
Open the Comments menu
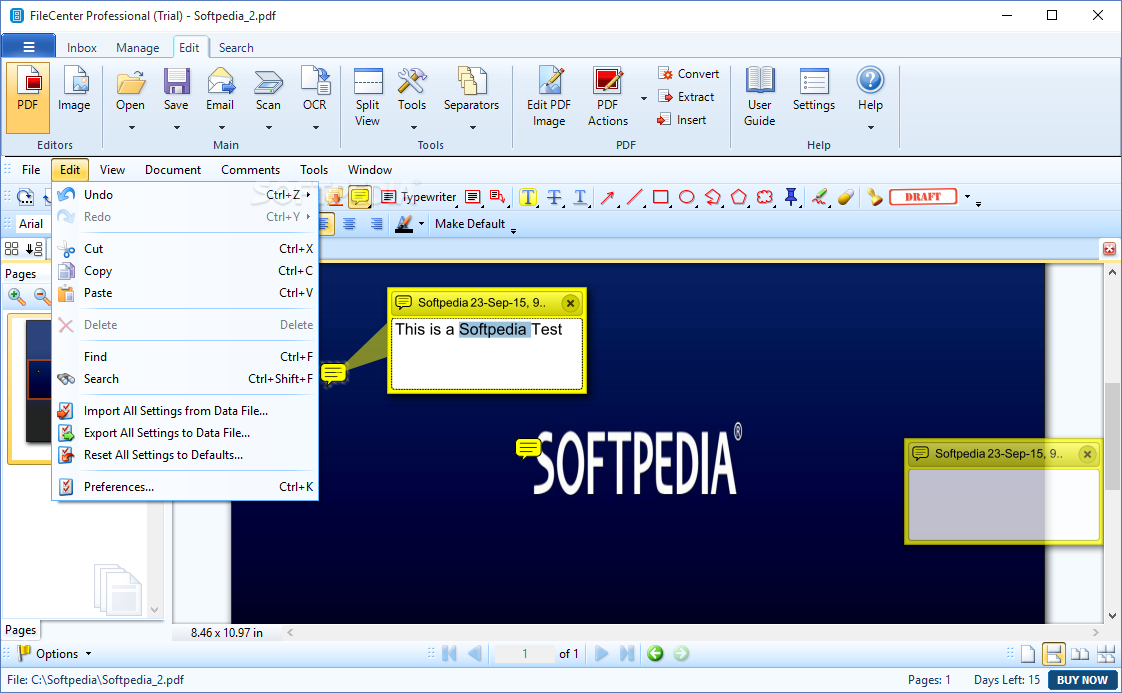click(250, 170)
